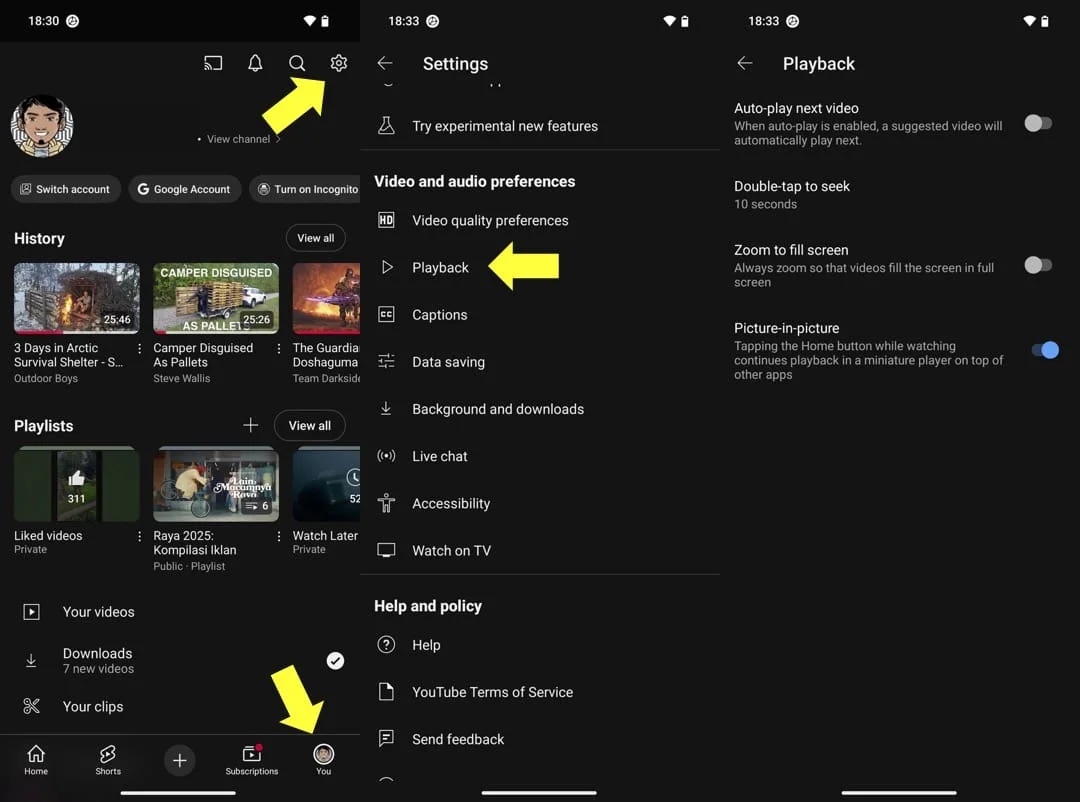Go to Shorts tab
The image size is (1080, 802).
108,760
